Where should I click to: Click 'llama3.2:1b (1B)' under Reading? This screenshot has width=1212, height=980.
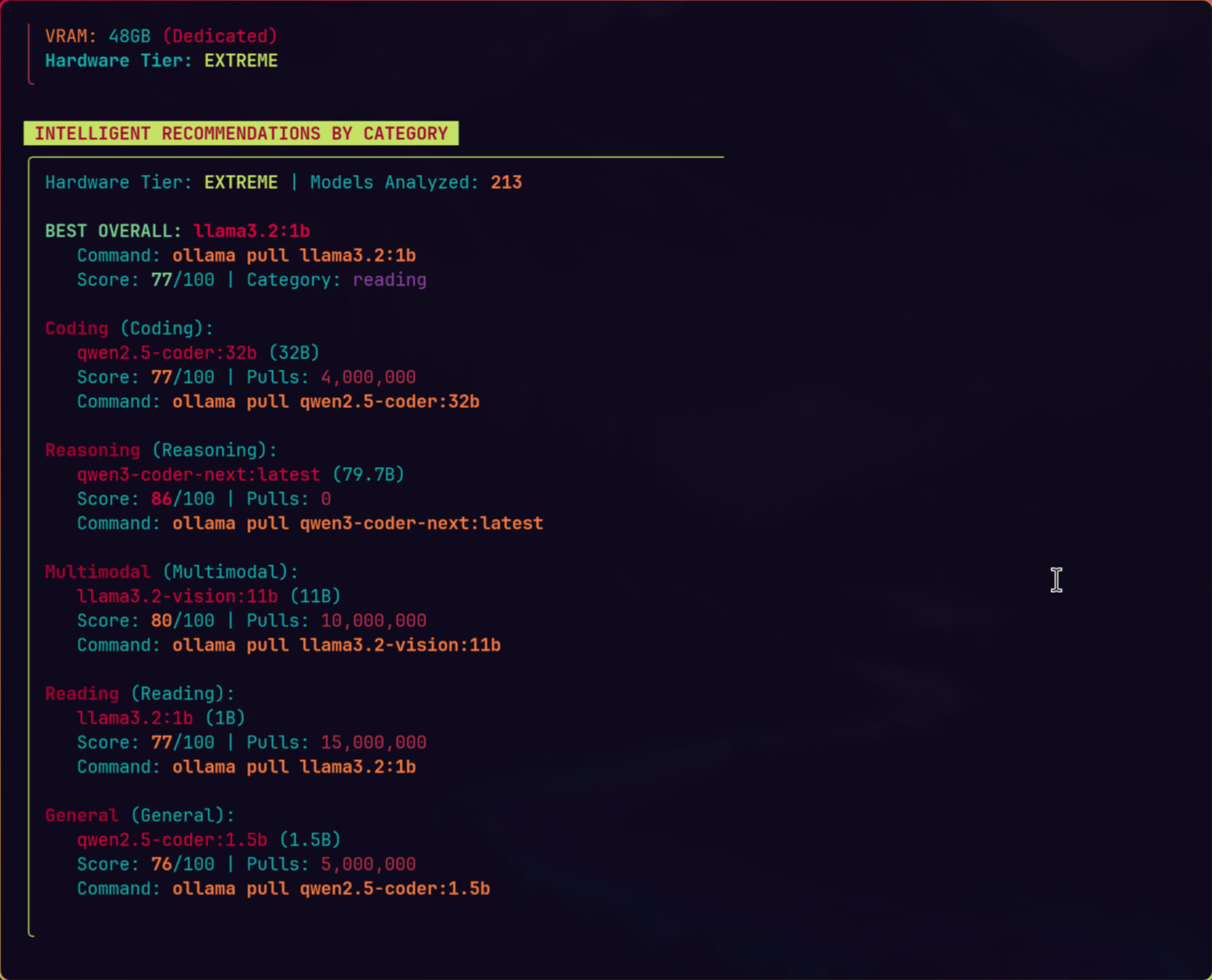point(161,718)
